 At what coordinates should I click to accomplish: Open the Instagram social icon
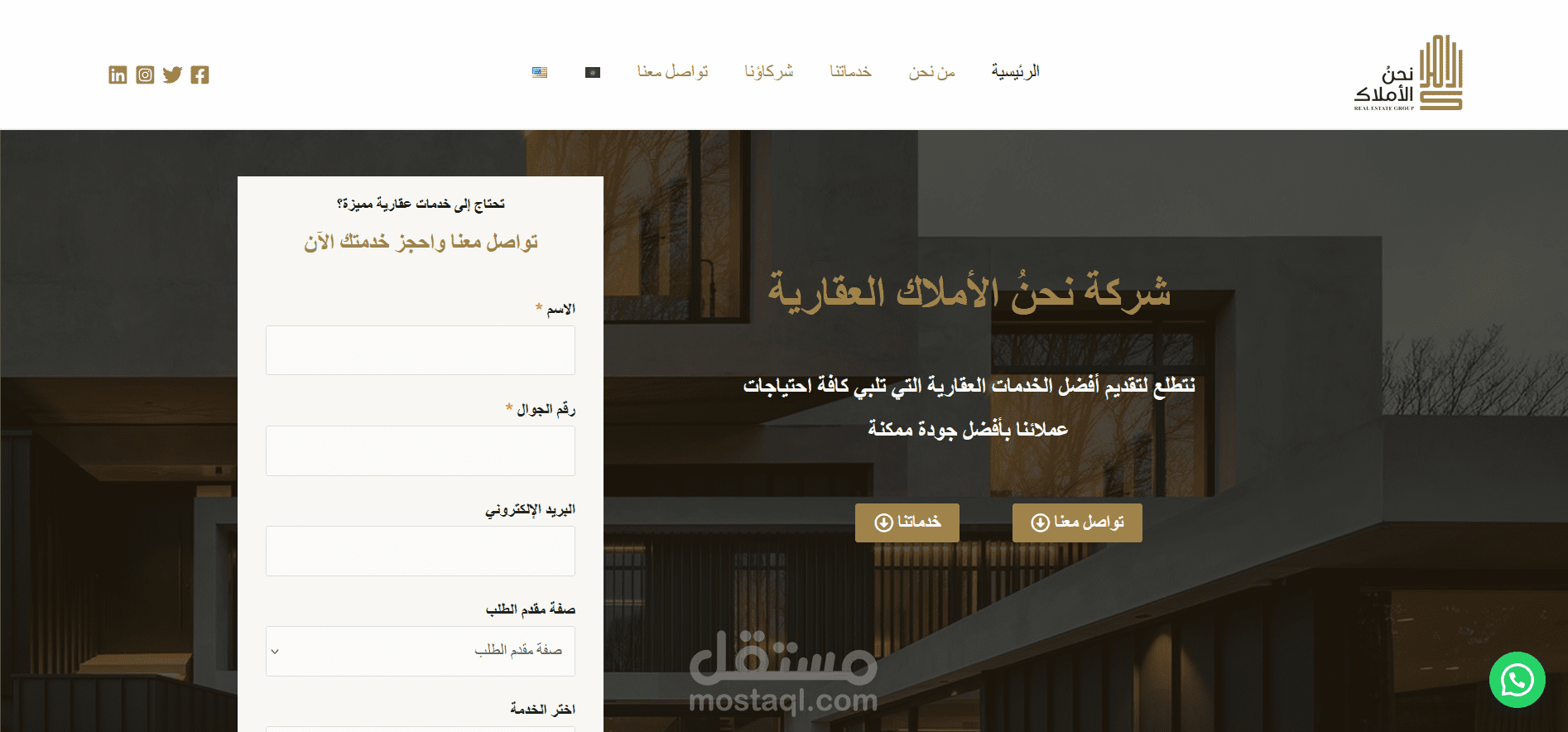point(145,75)
